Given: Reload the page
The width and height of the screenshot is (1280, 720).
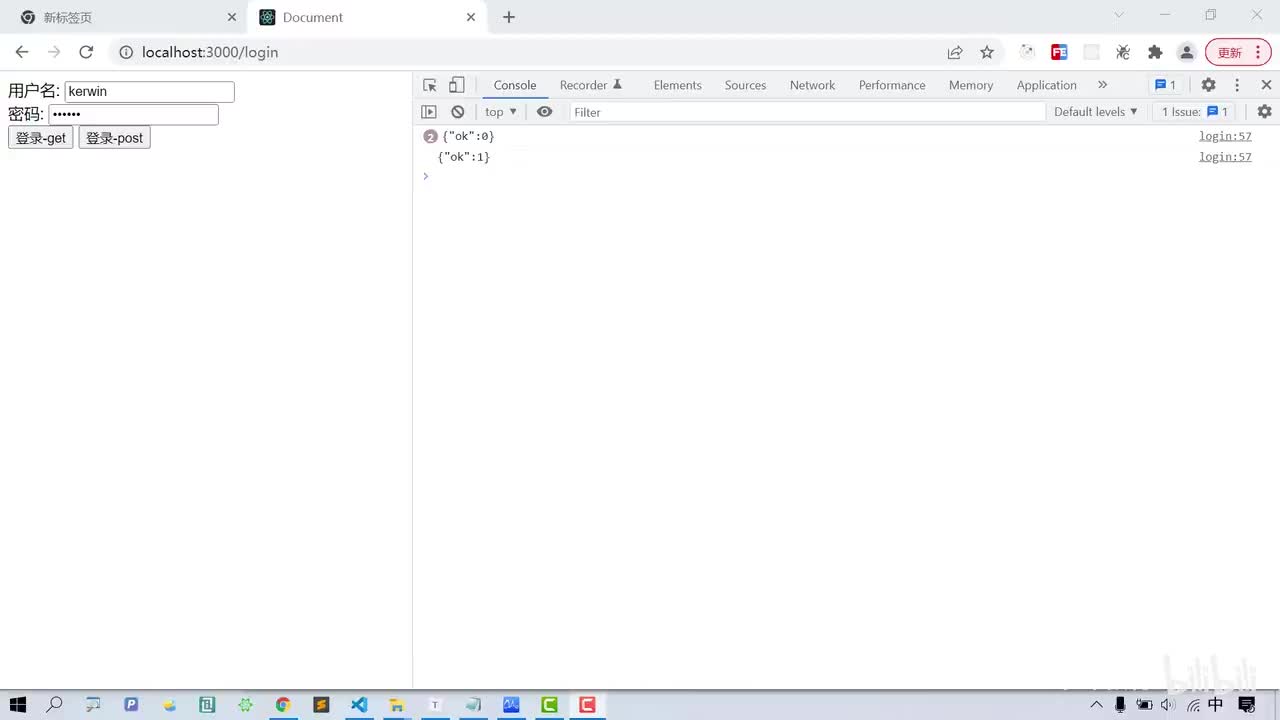Looking at the screenshot, I should [x=86, y=52].
